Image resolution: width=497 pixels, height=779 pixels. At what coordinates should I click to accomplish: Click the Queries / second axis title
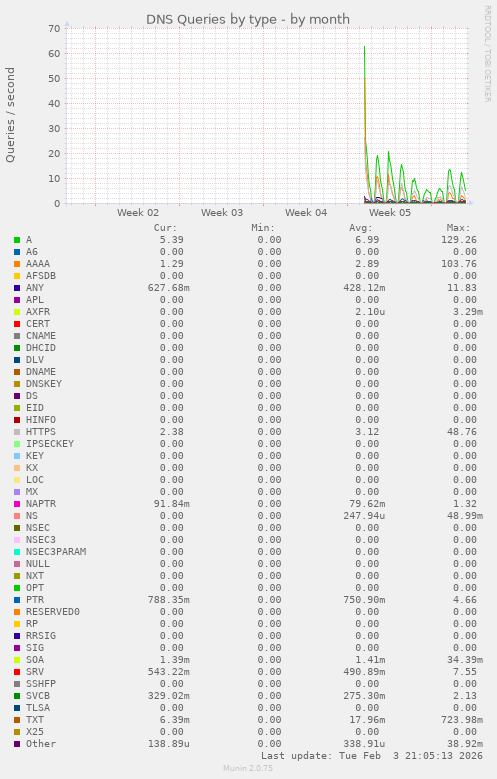[10, 115]
